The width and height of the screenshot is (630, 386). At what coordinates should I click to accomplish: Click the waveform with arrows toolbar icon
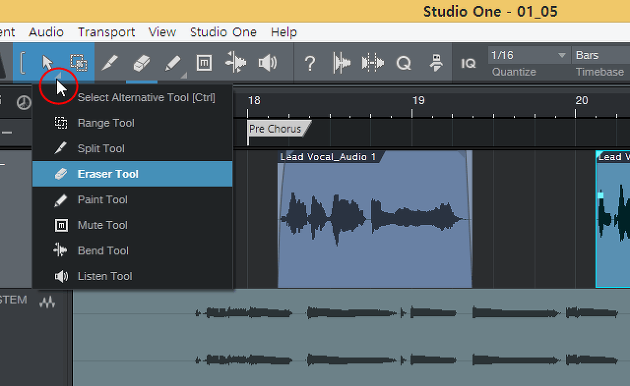(372, 63)
